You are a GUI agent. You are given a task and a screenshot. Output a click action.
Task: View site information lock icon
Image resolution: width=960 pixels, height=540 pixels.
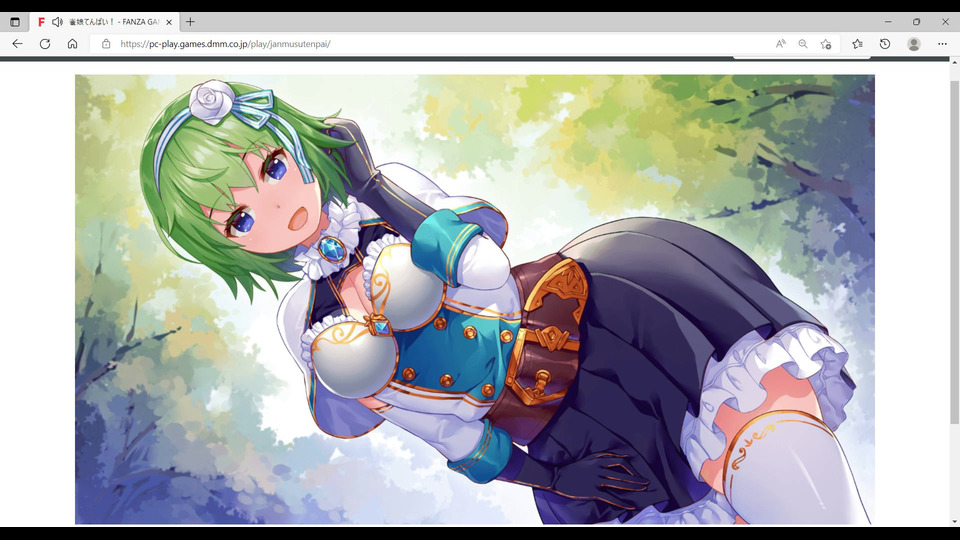click(106, 44)
